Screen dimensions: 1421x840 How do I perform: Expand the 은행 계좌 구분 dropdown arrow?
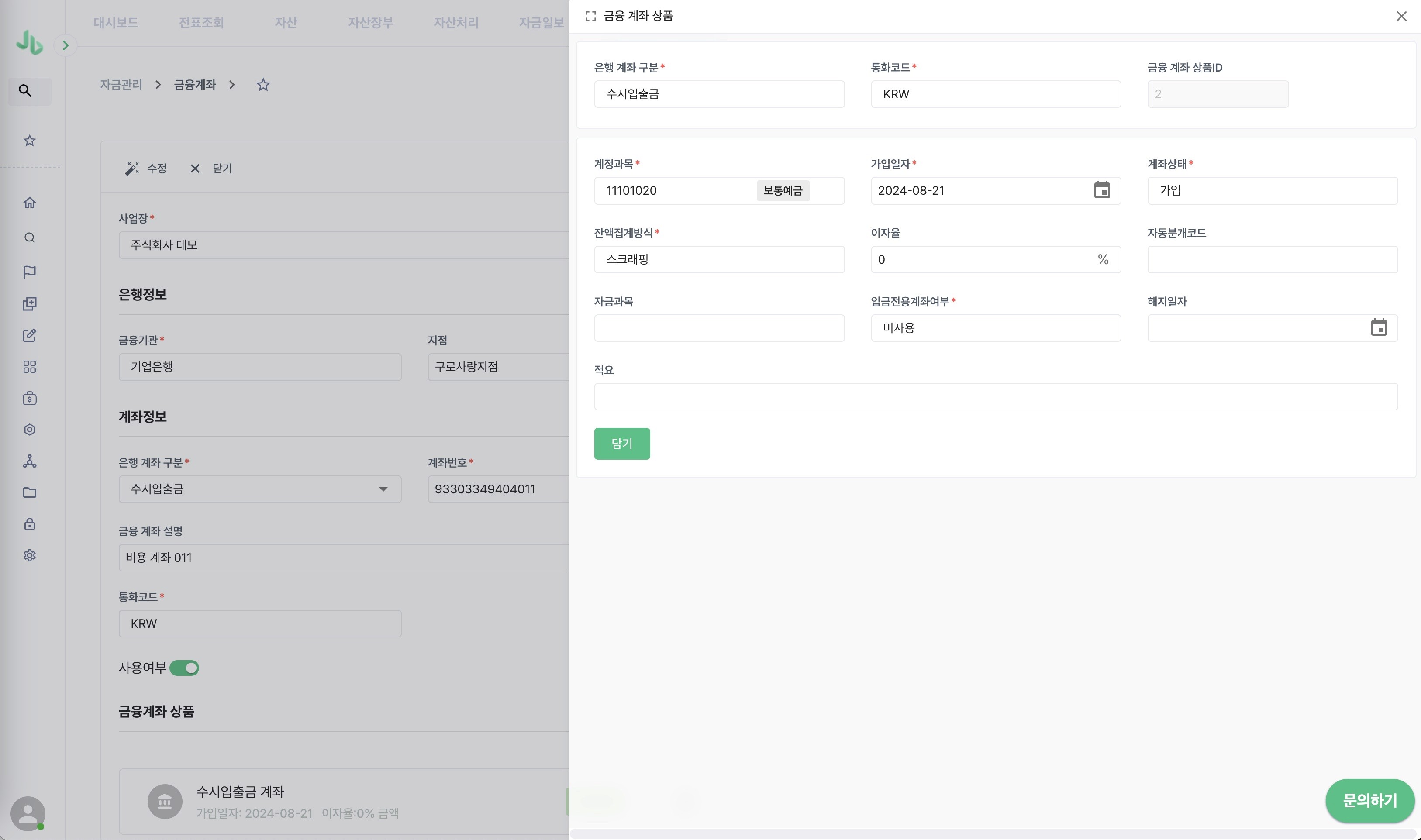click(383, 489)
